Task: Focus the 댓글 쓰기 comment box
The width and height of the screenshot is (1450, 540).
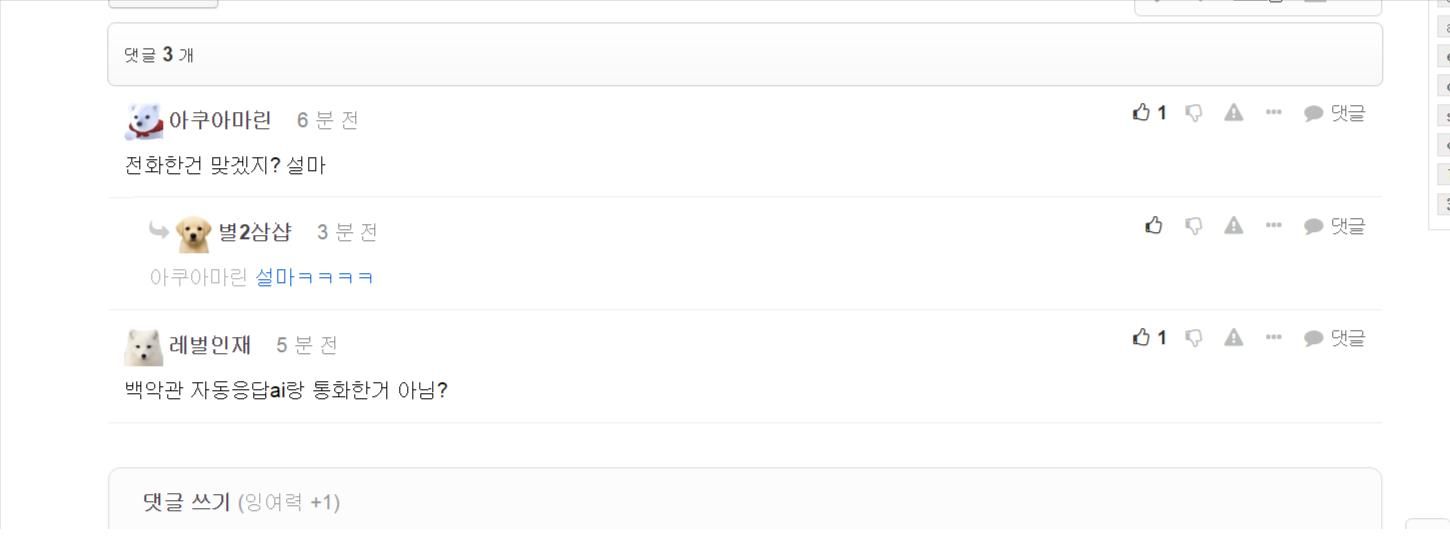Action: [x=745, y=499]
